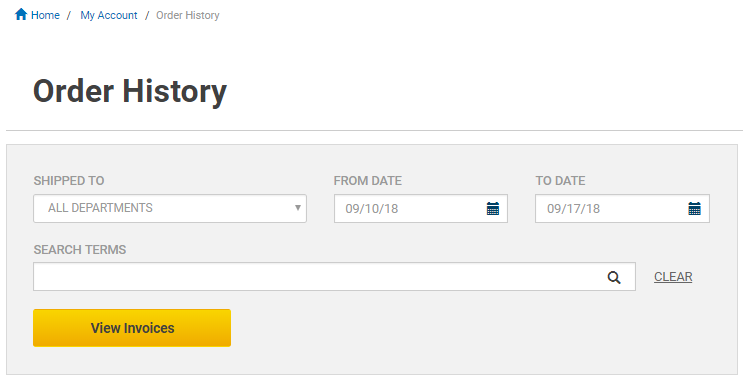The image size is (743, 383).
Task: Expand the ALL DEPARTMENTS dropdown arrow
Action: pyautogui.click(x=298, y=208)
